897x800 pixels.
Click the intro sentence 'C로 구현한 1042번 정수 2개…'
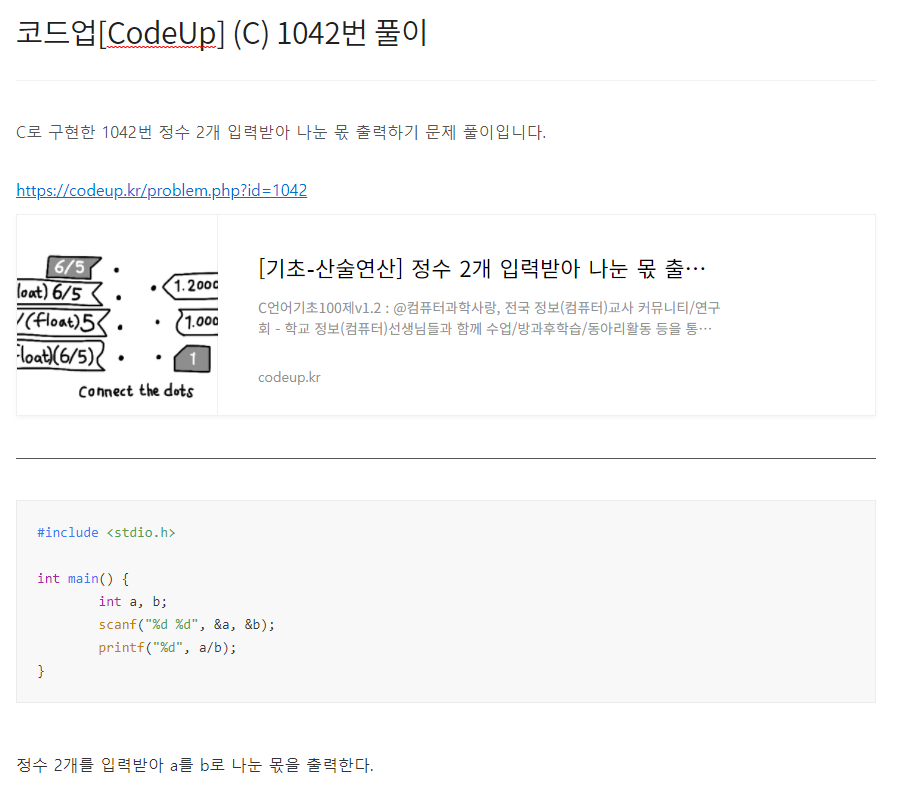coord(281,132)
